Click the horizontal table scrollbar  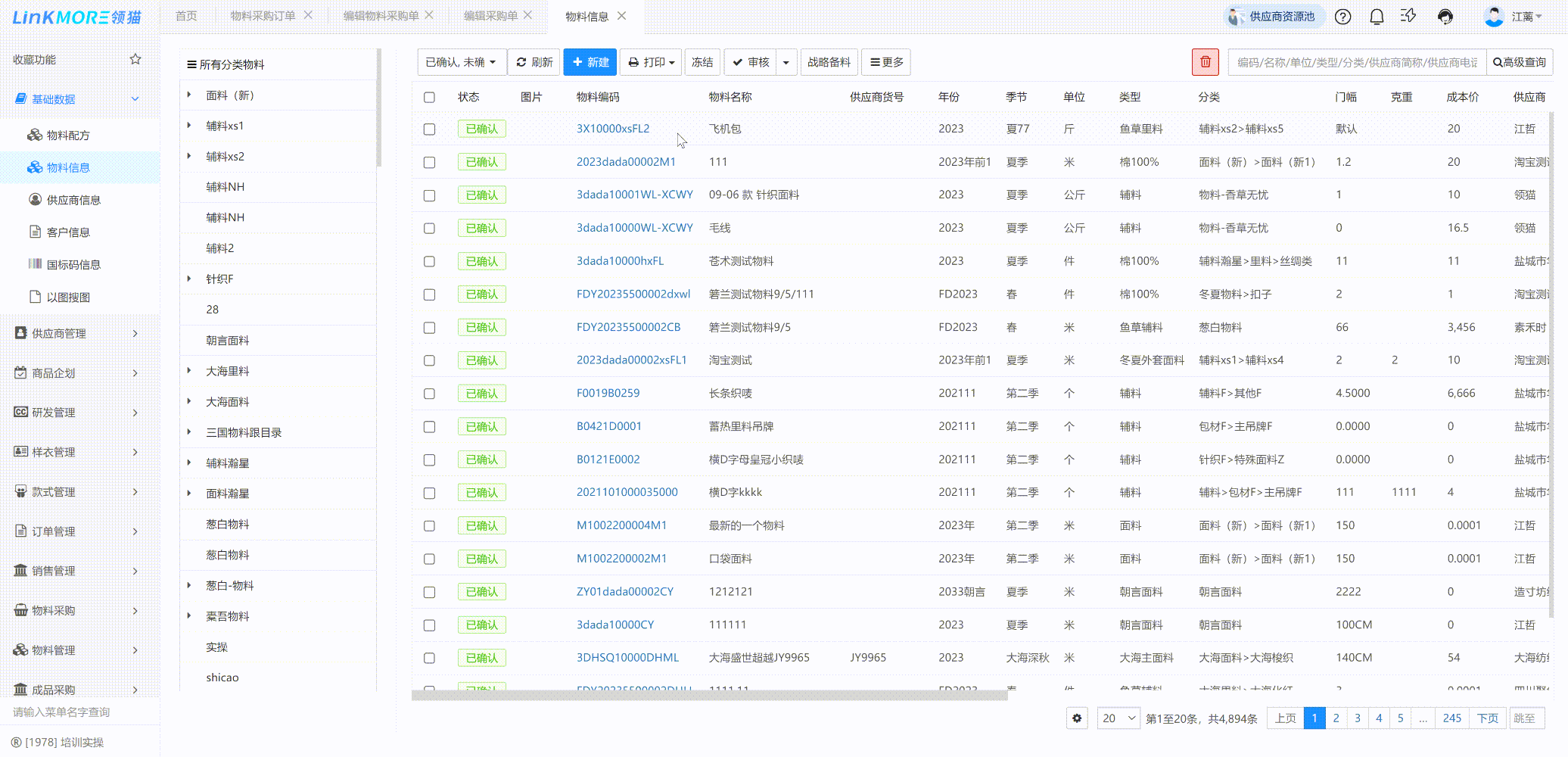click(709, 695)
